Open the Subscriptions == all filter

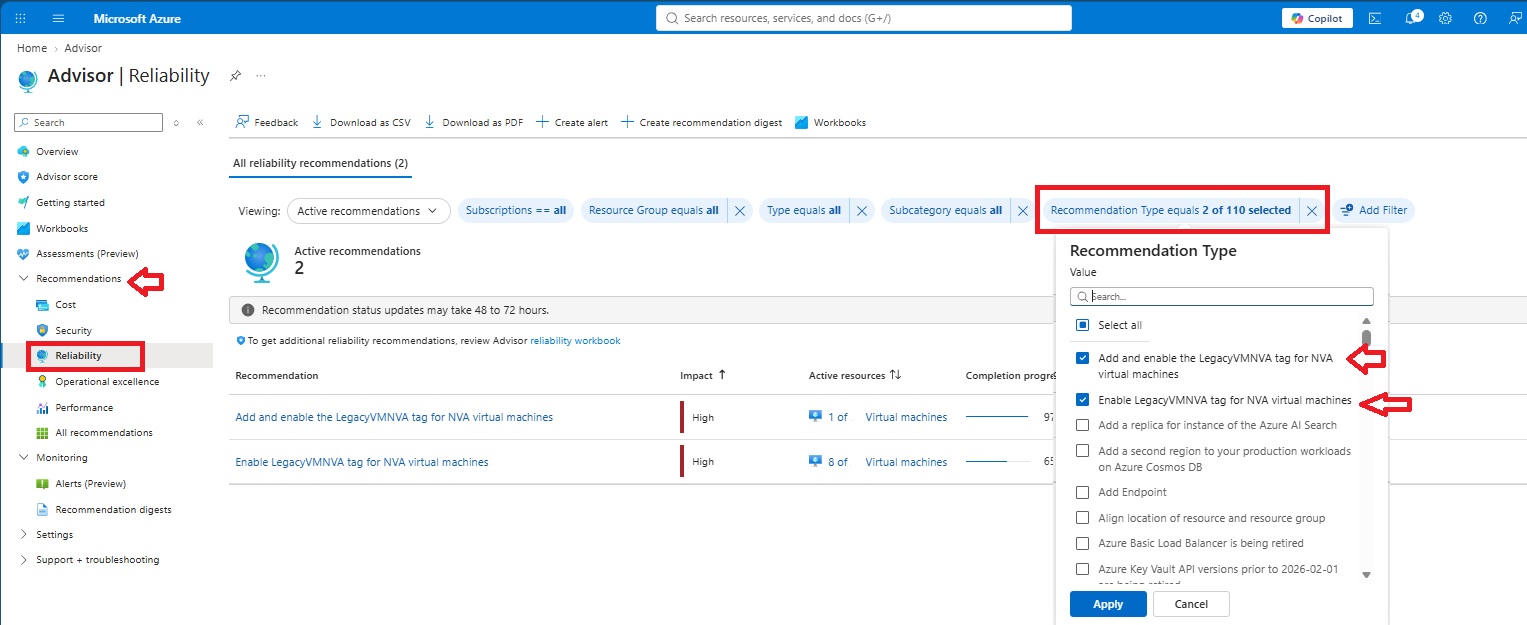pos(516,211)
